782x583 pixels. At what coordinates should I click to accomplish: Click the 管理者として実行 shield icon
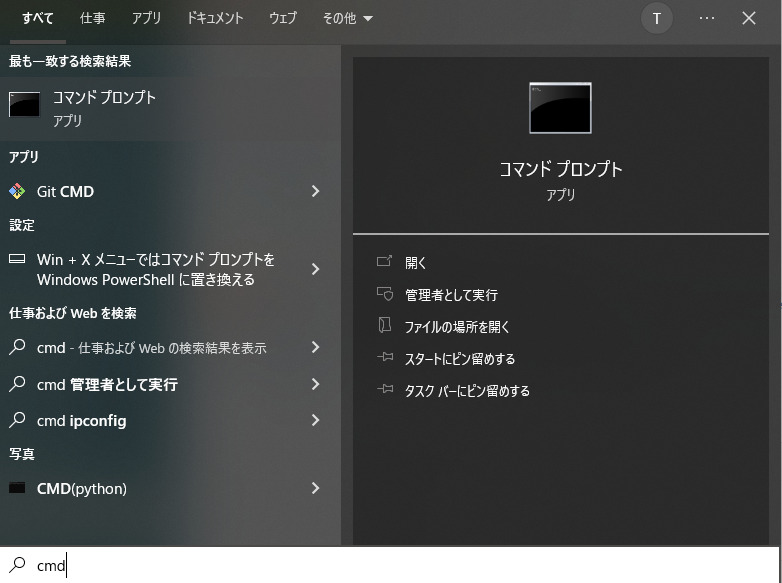[x=385, y=294]
